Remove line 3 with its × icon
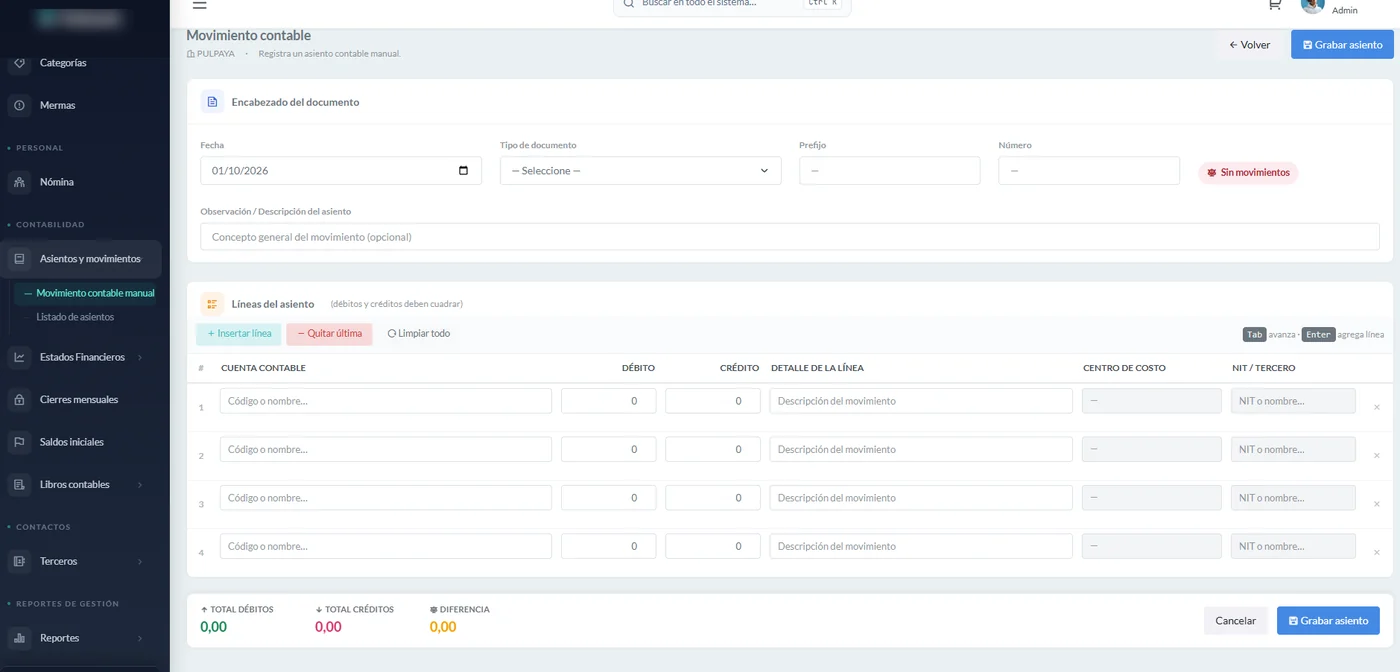The image size is (1400, 672). tap(1377, 504)
